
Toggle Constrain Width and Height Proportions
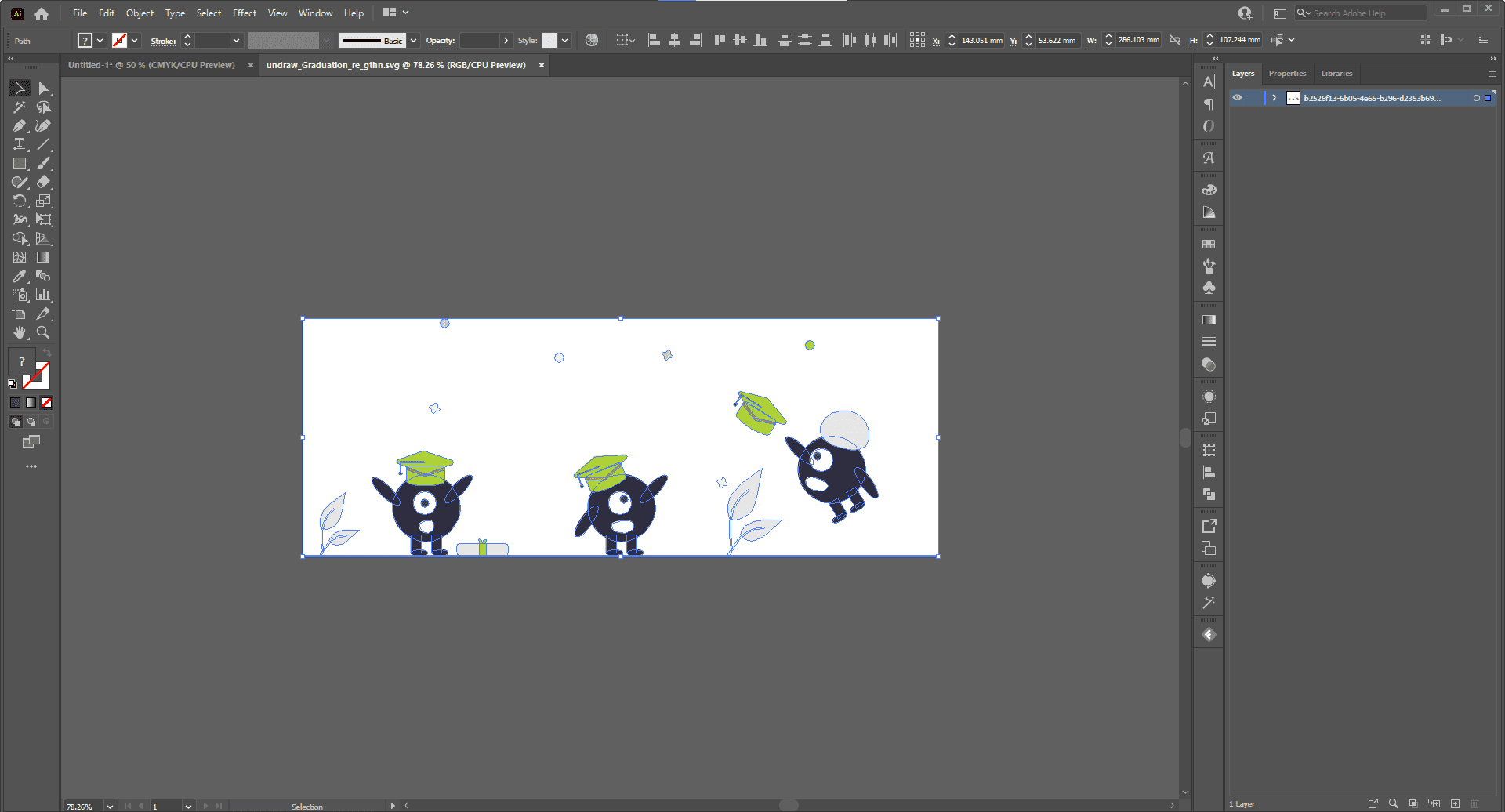[1174, 40]
